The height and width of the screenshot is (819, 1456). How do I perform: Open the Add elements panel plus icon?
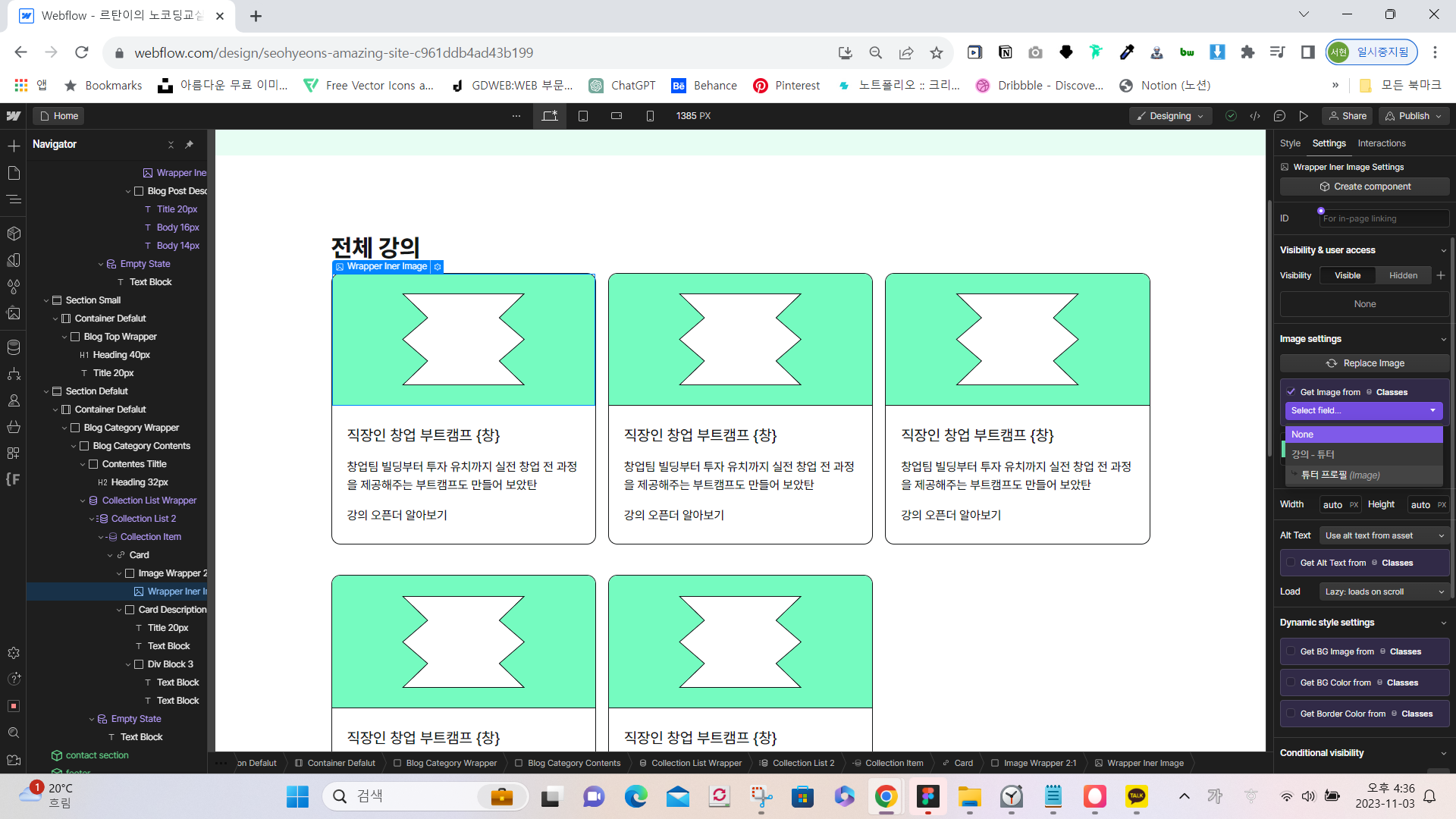click(x=14, y=146)
